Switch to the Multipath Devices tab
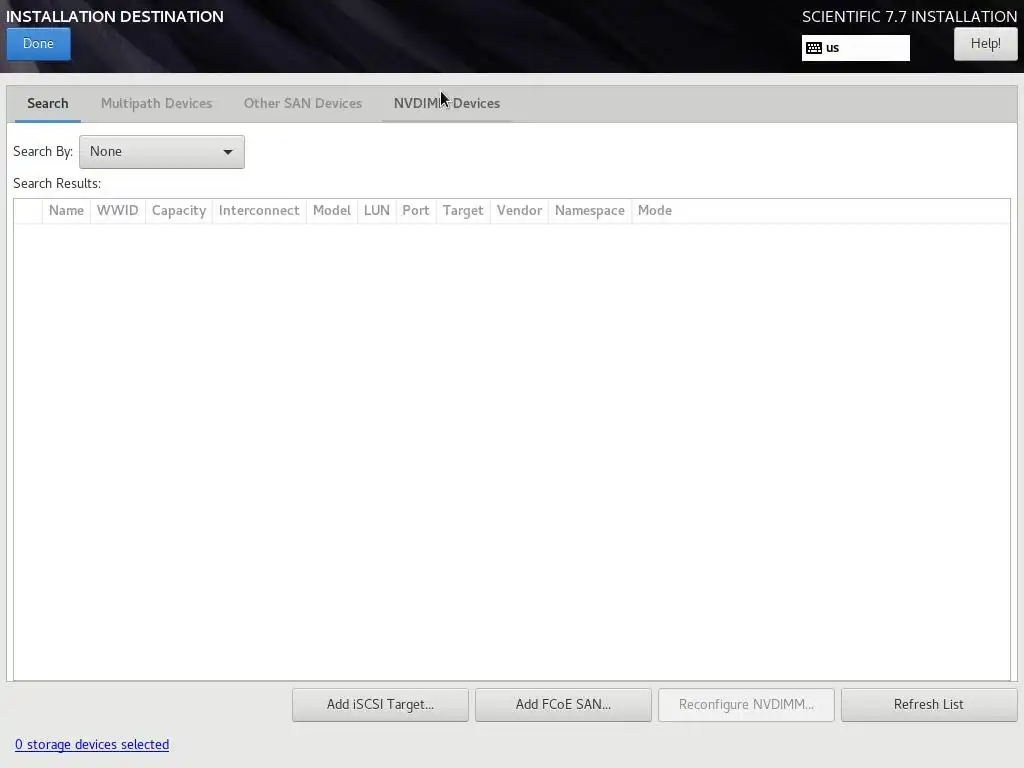Screen dimensions: 1024x768 coord(157,103)
